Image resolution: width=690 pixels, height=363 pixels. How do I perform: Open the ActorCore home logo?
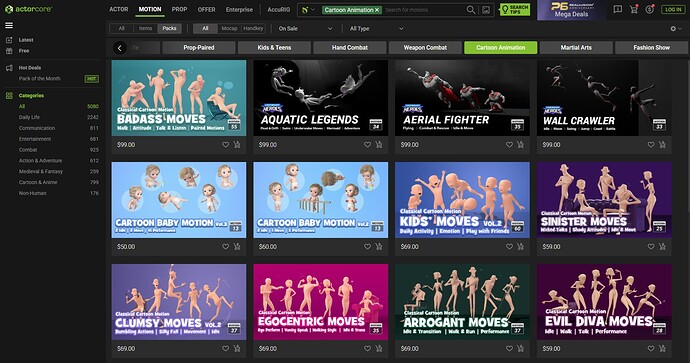point(28,9)
